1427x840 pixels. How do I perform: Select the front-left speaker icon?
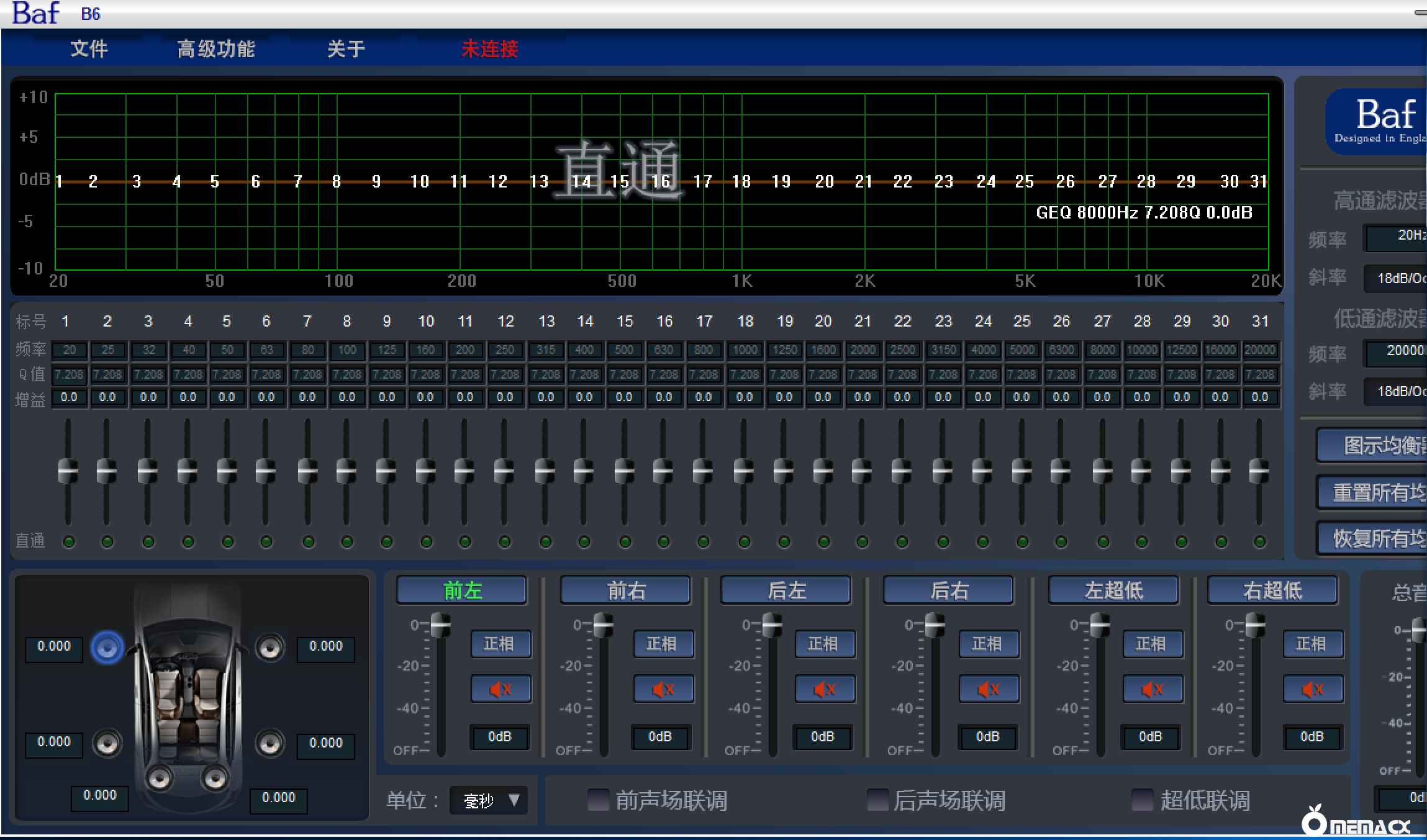pyautogui.click(x=107, y=648)
